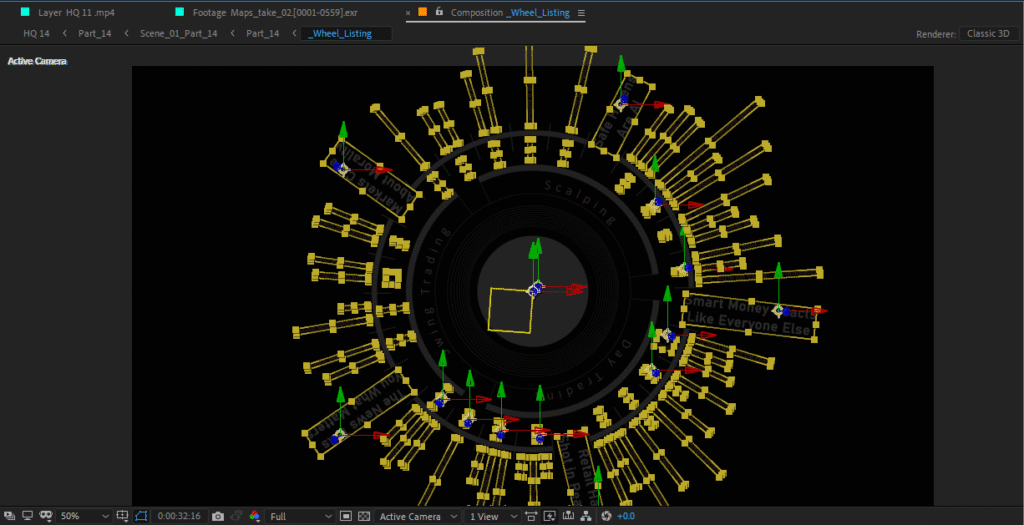Expand the arrow right of Scene_01_Part_14

point(232,33)
